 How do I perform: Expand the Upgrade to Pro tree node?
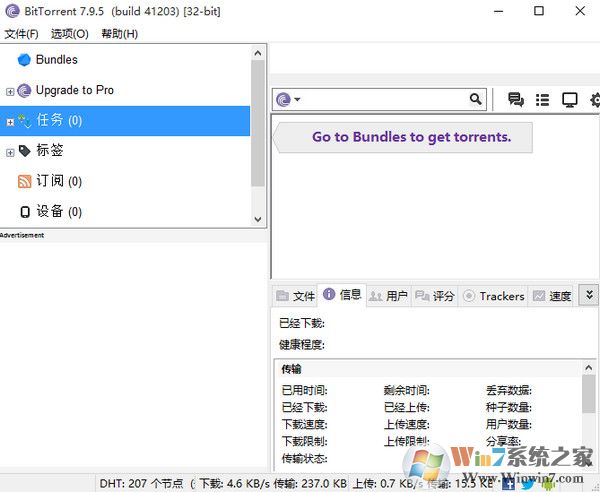point(10,92)
